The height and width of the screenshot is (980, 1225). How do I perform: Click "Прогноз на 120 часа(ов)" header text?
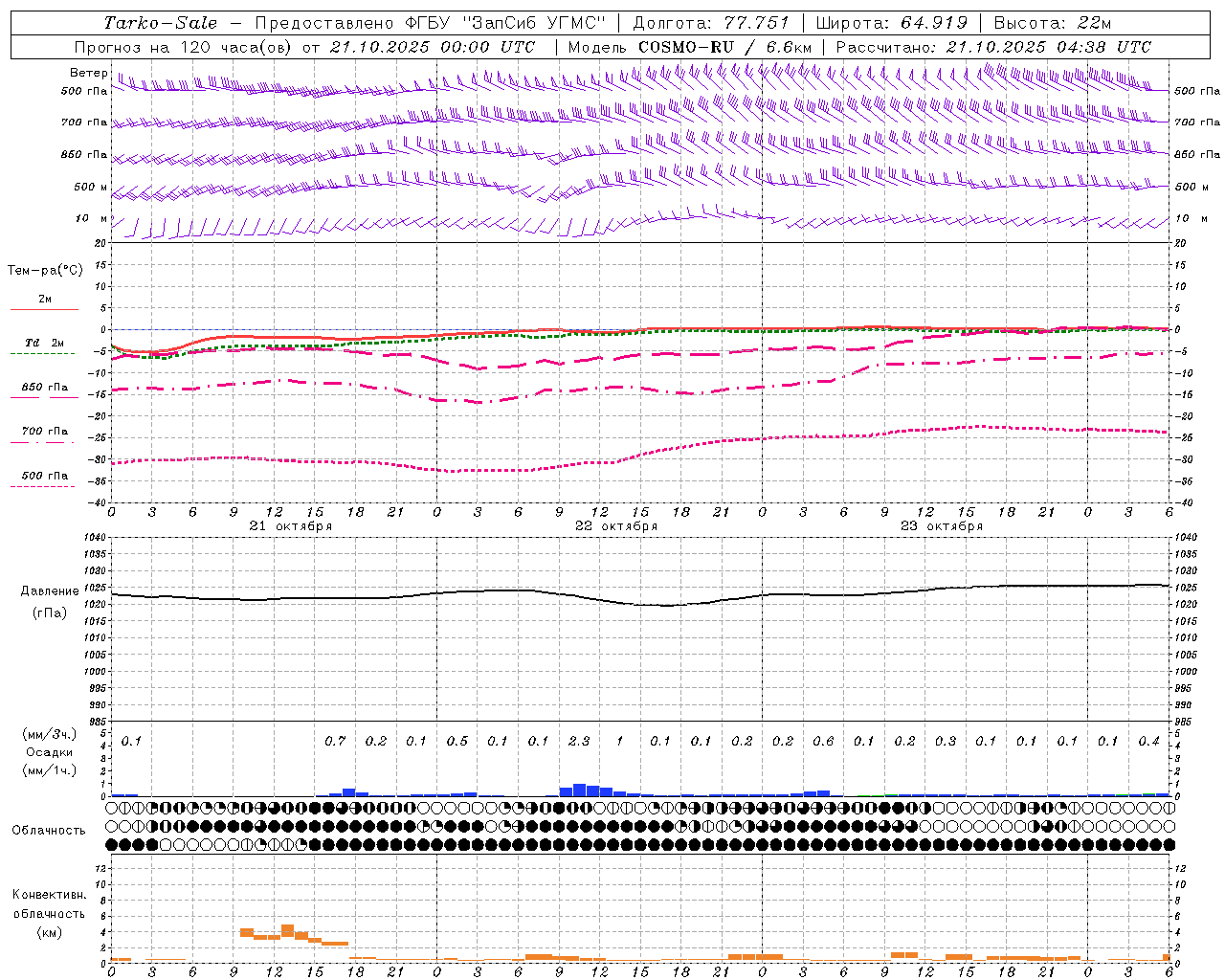click(x=185, y=47)
